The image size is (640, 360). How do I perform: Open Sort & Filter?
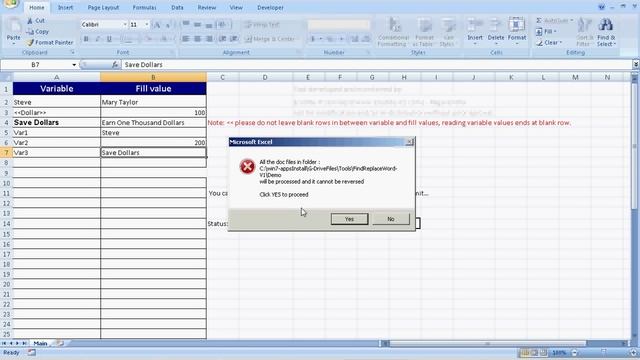[x=584, y=32]
